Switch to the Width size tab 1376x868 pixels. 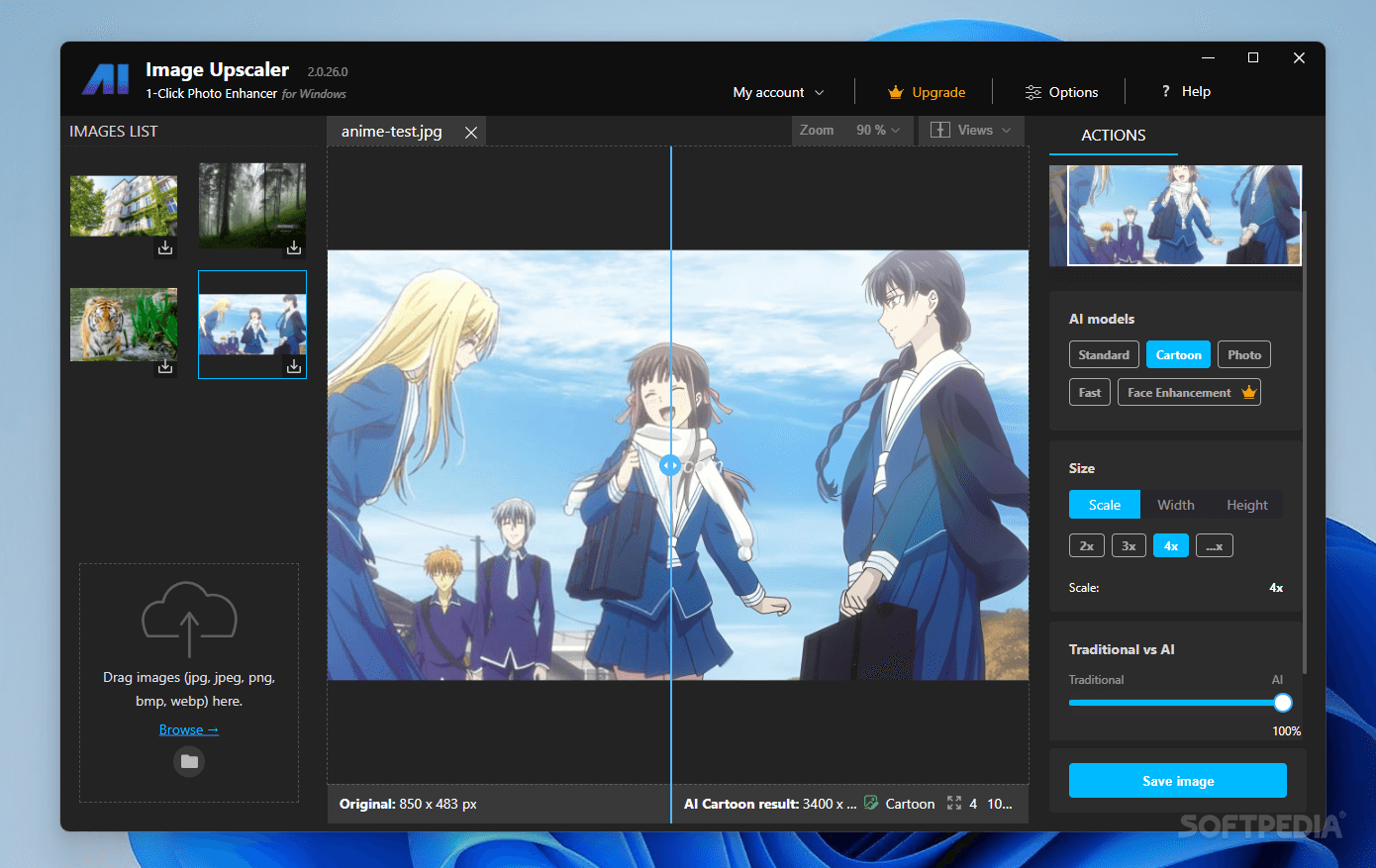pos(1176,505)
